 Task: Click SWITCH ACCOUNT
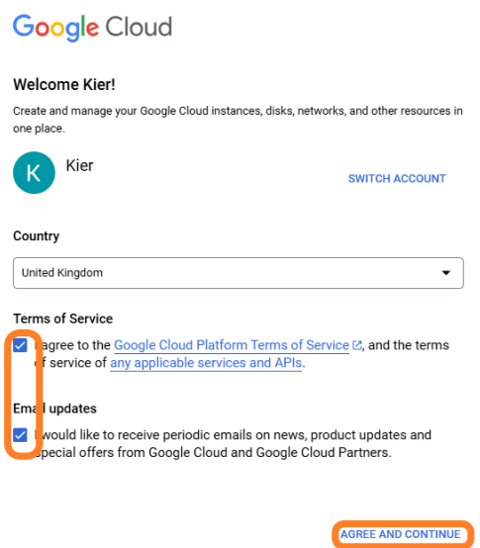397,179
